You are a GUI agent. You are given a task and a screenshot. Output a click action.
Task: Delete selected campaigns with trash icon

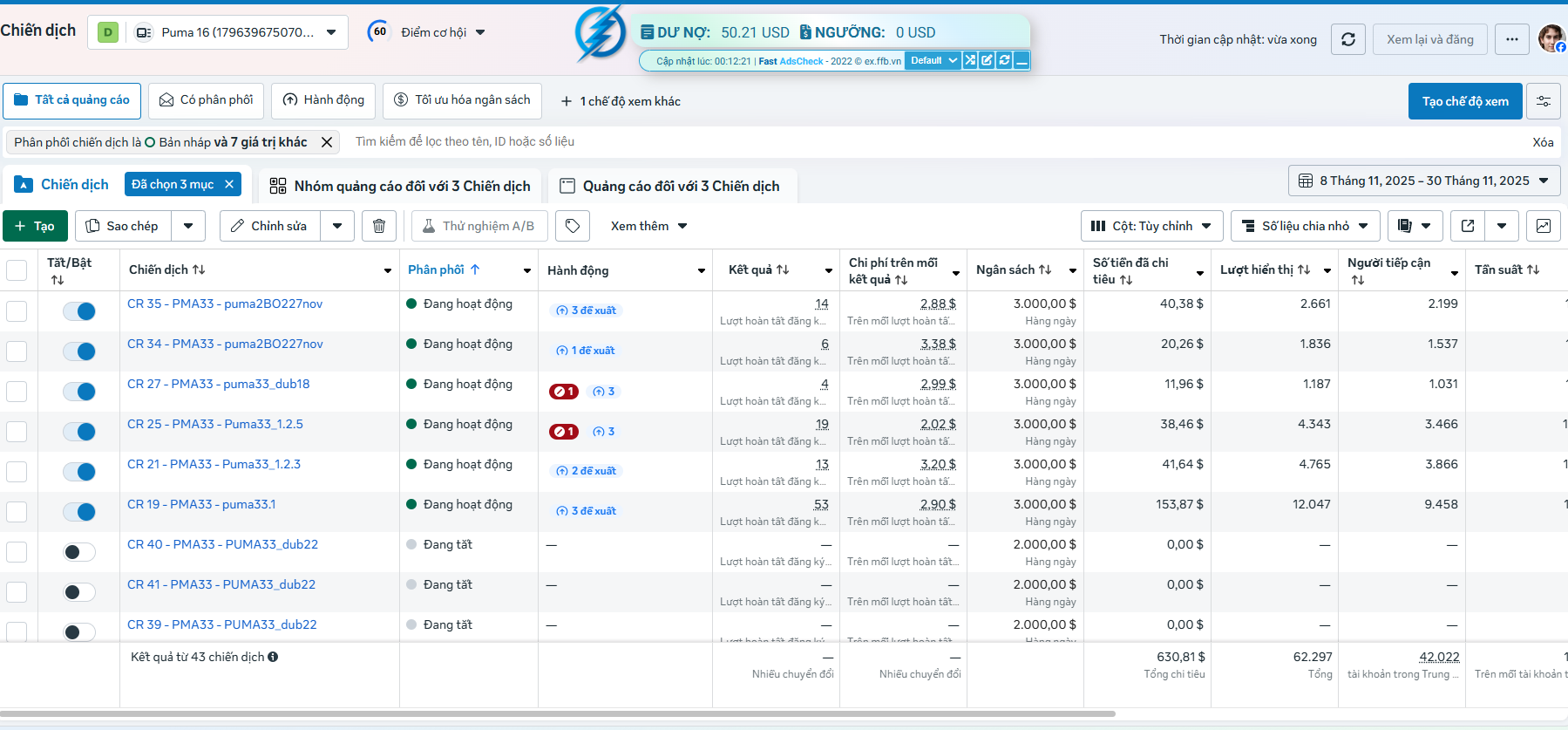click(379, 226)
